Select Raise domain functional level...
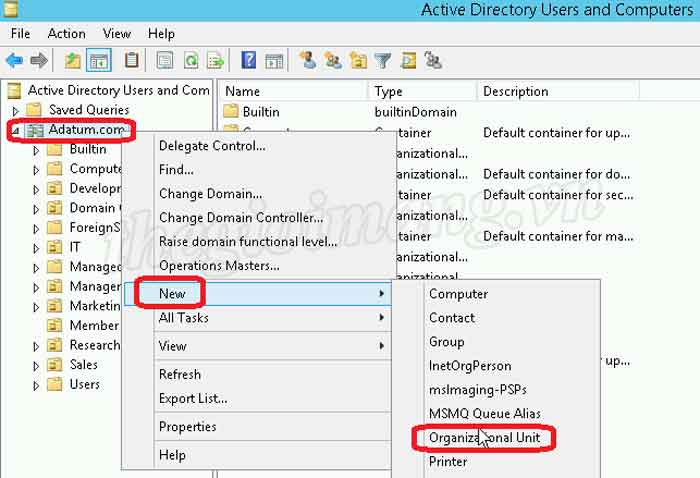The image size is (700, 478). [248, 242]
